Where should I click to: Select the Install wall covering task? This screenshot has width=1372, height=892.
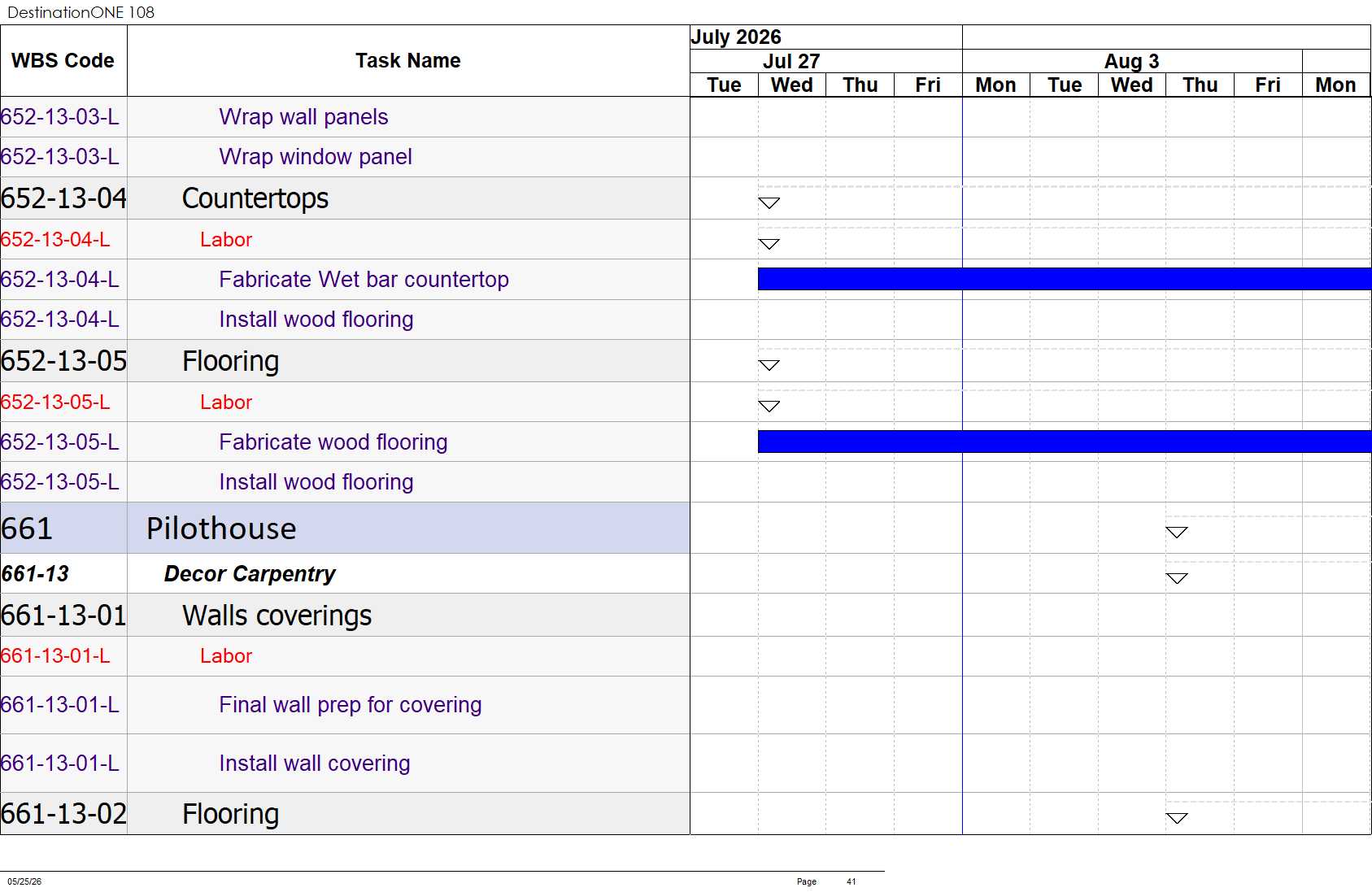coord(315,764)
